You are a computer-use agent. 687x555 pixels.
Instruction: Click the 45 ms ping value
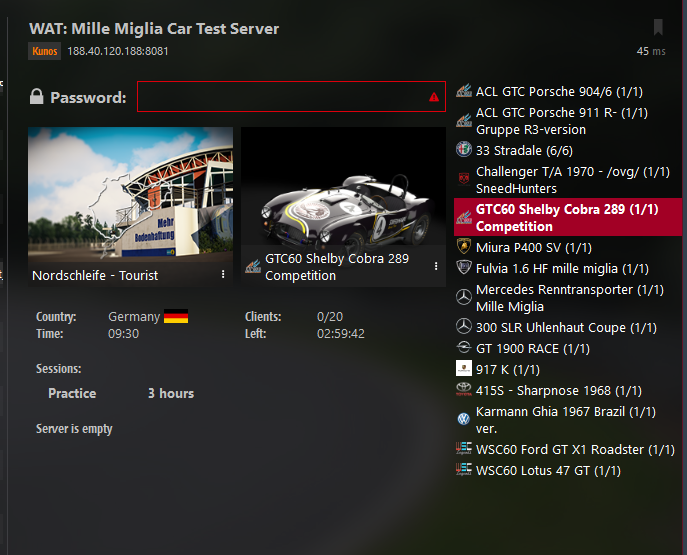(x=651, y=51)
